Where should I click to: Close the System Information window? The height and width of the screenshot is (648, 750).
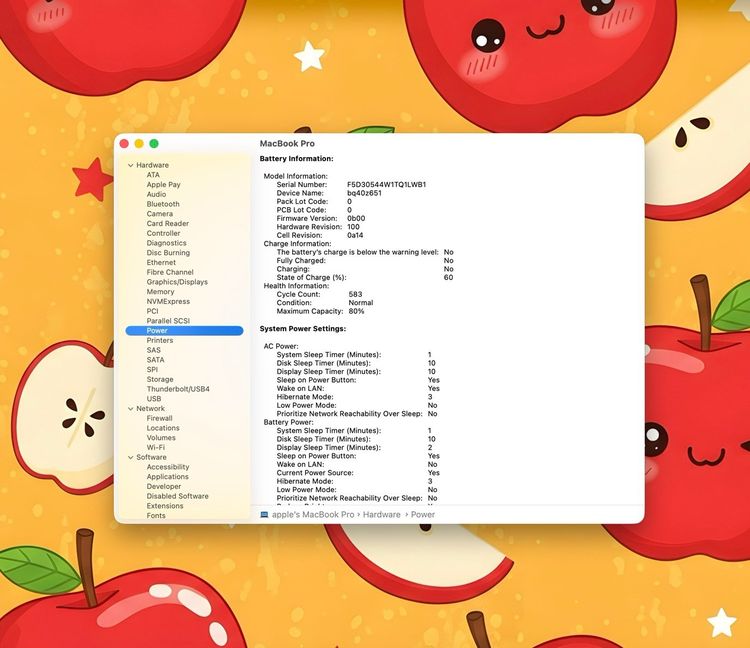(124, 143)
